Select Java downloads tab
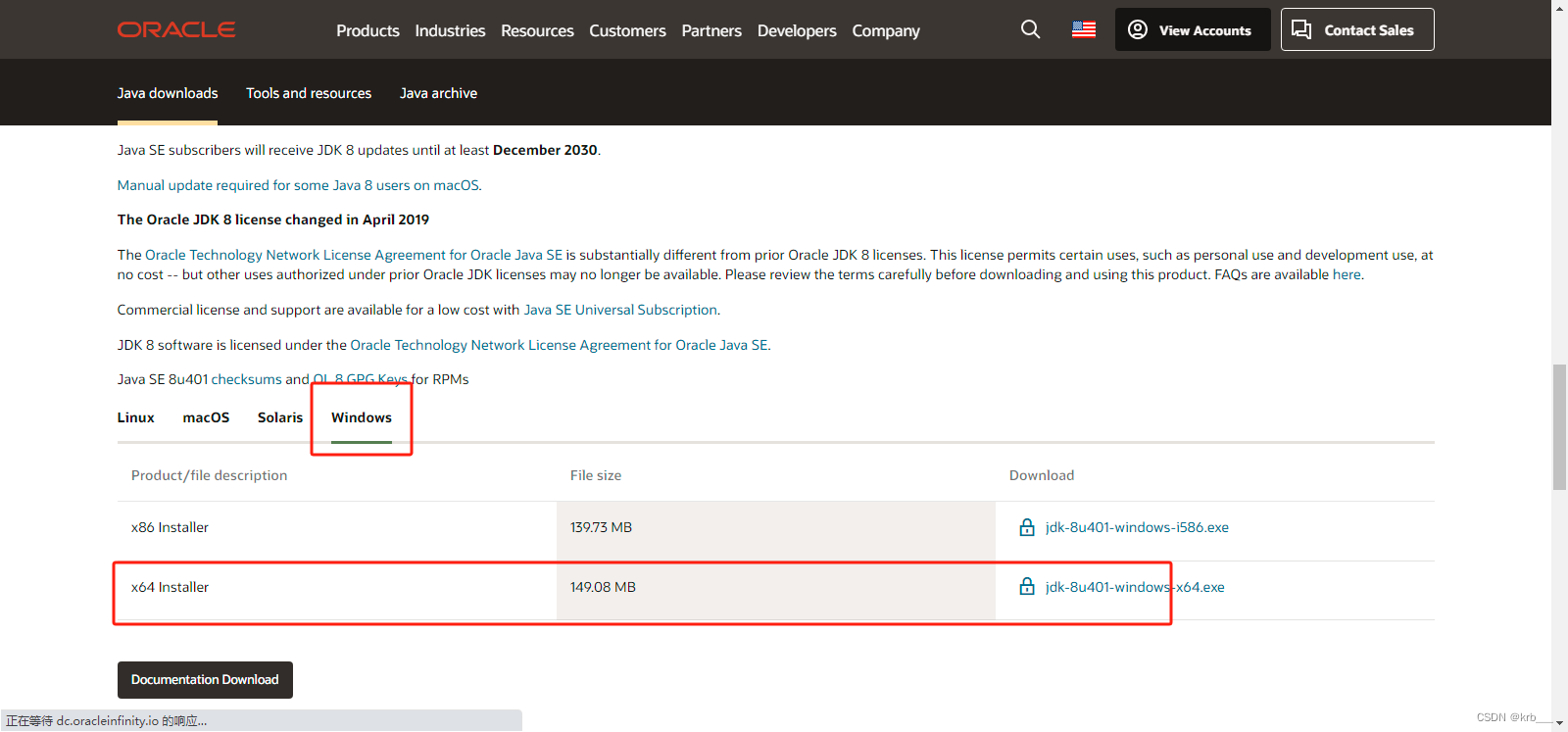The image size is (1568, 732). (168, 93)
